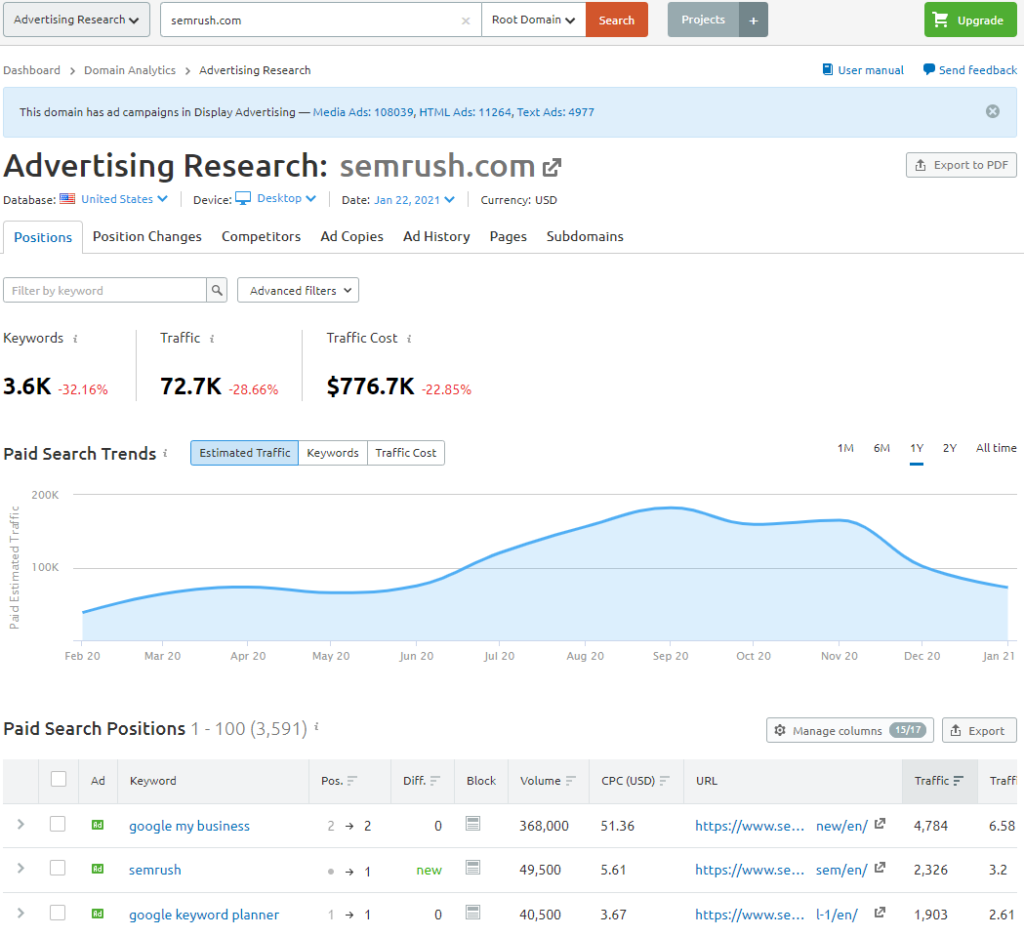Click Ad icon for google my business
Screen dimensions: 1024x936
click(97, 825)
